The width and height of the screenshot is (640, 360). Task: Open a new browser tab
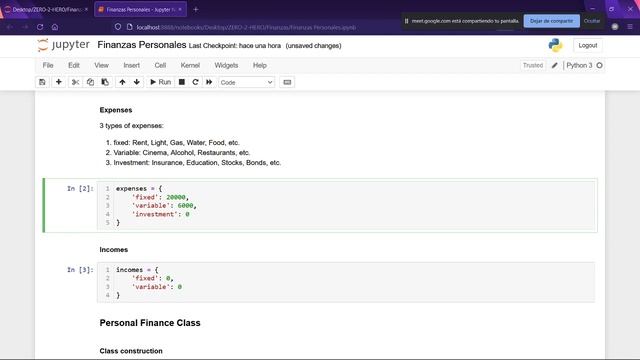coord(196,9)
